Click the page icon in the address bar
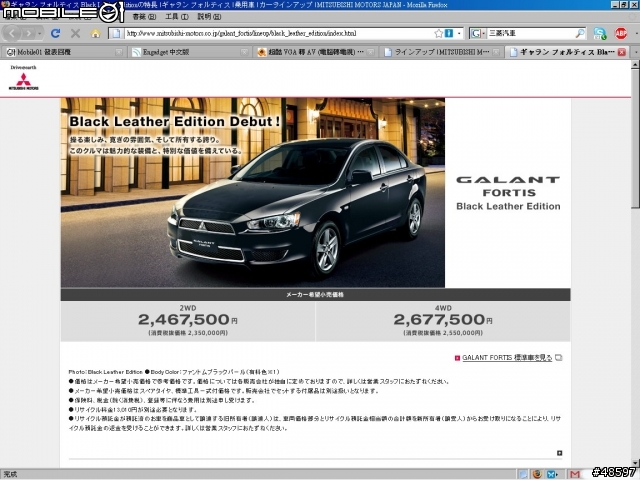 pos(116,33)
